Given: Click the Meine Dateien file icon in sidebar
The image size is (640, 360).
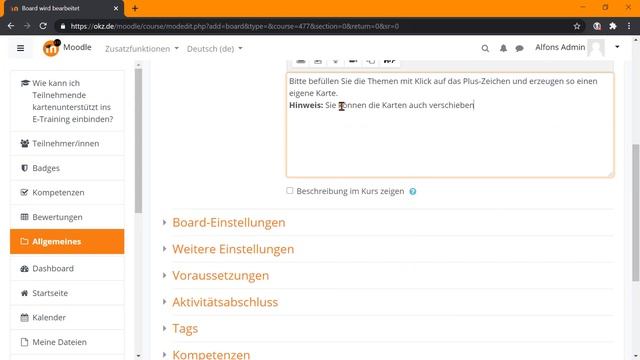Looking at the screenshot, I should coord(24,342).
